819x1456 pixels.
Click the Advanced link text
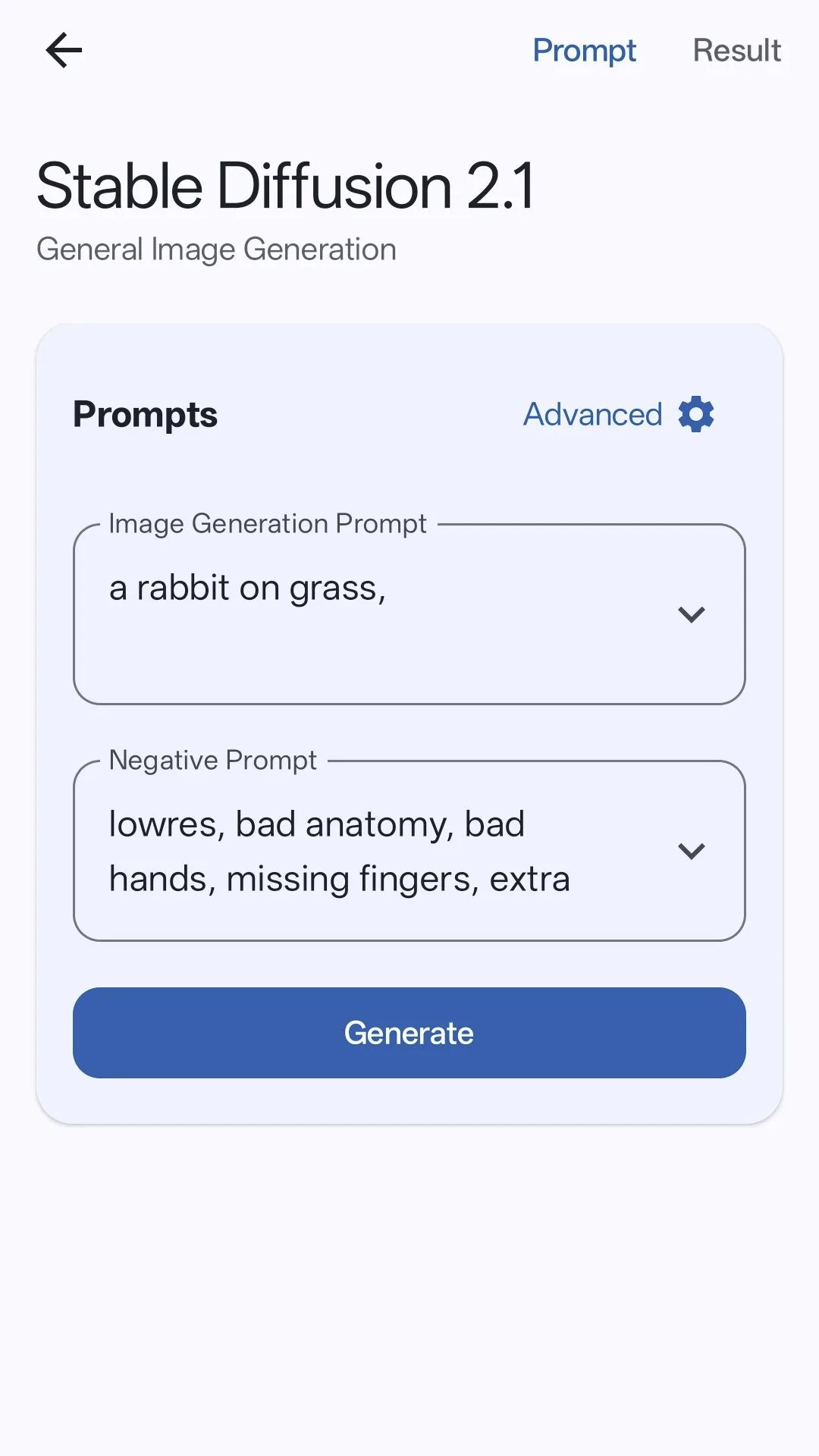[x=592, y=415]
